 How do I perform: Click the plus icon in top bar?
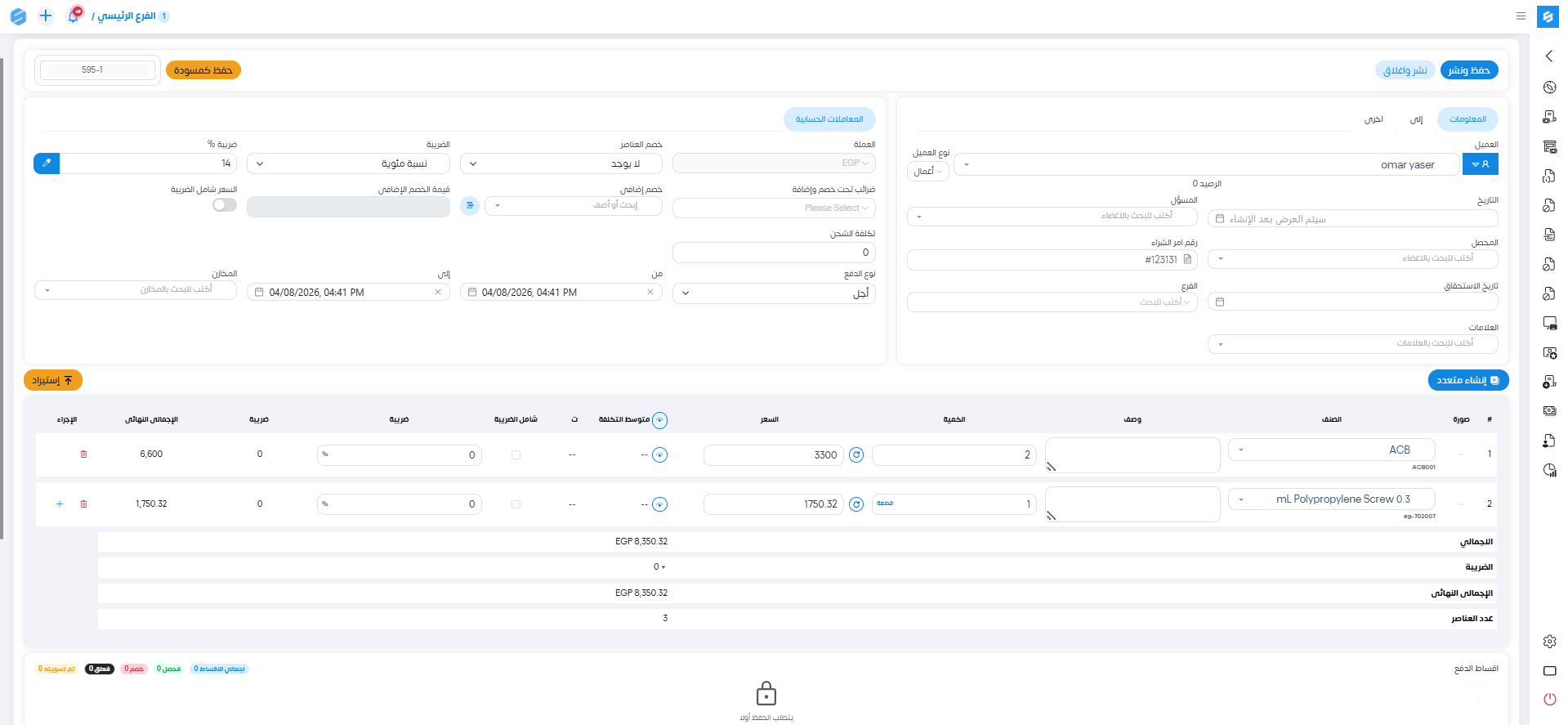pyautogui.click(x=46, y=16)
